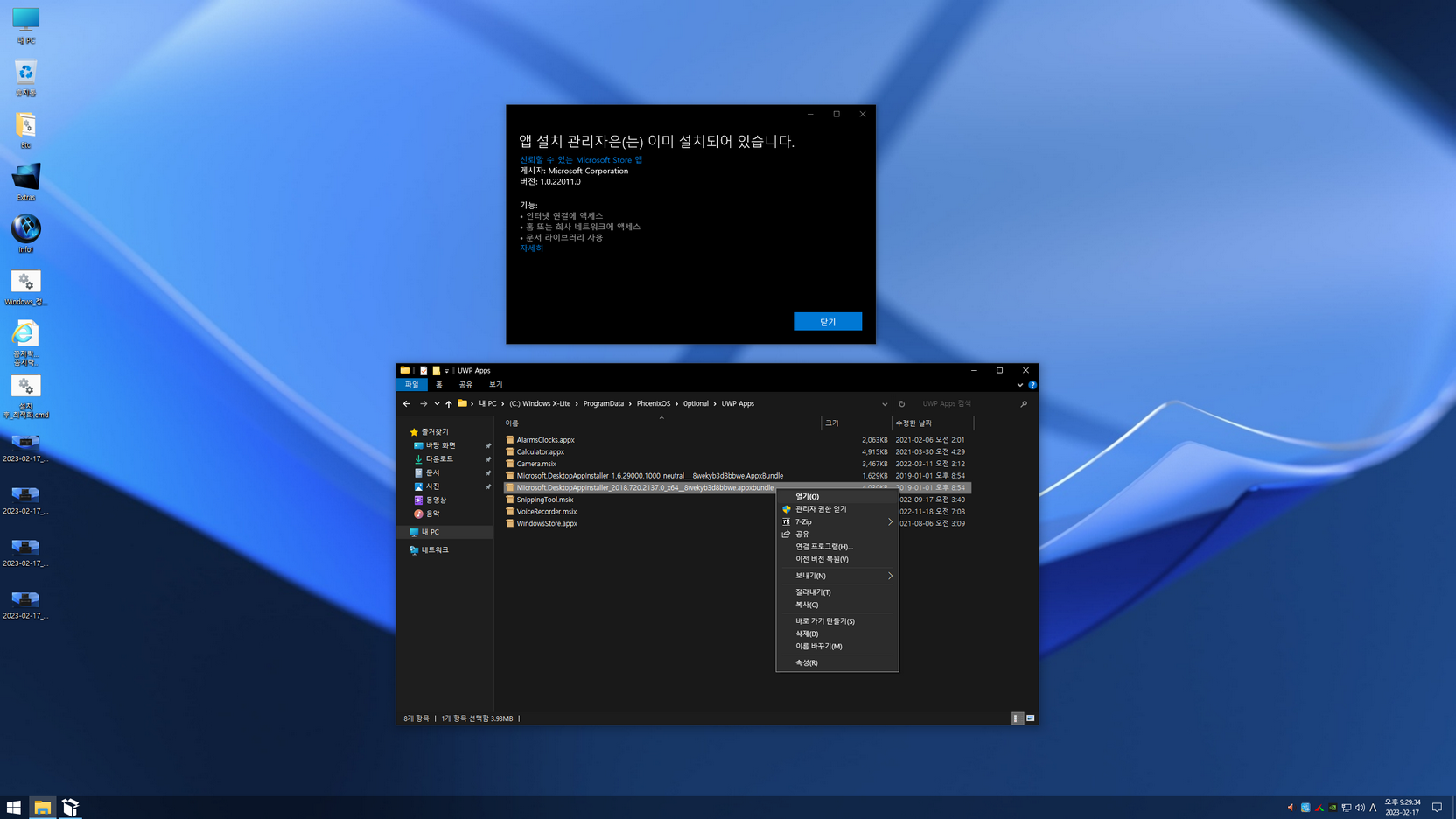Choose 삭제(D) in context menu
1456x819 pixels.
pyautogui.click(x=836, y=633)
